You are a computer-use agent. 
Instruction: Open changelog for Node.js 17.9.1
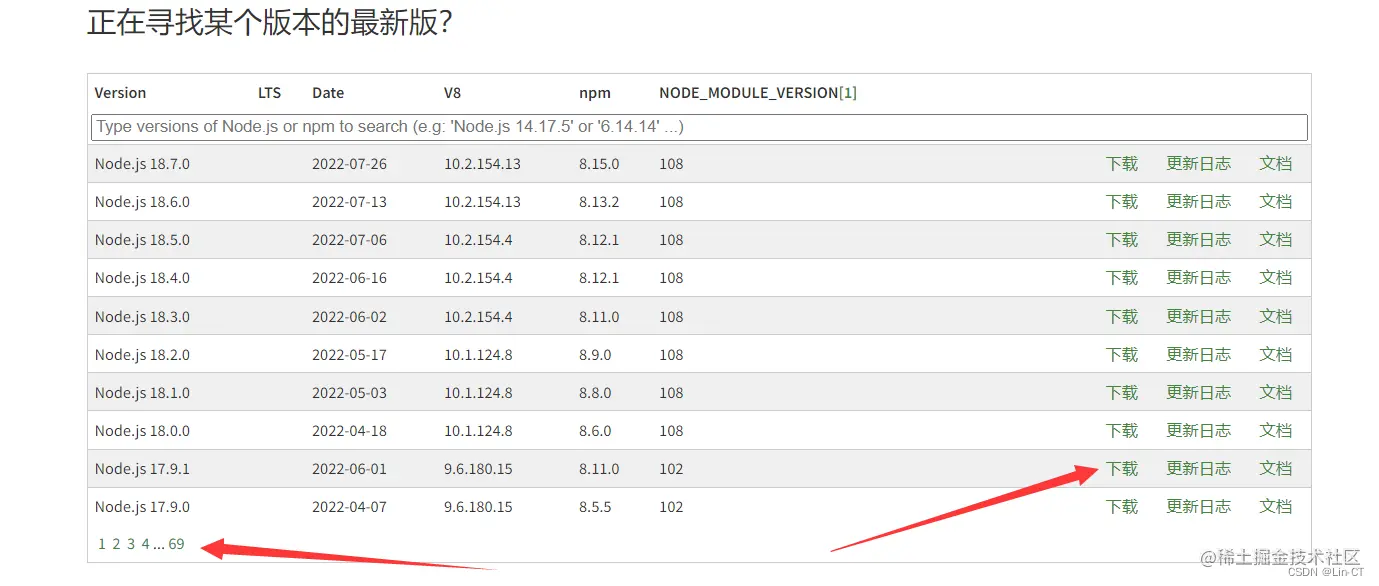pyautogui.click(x=1198, y=469)
